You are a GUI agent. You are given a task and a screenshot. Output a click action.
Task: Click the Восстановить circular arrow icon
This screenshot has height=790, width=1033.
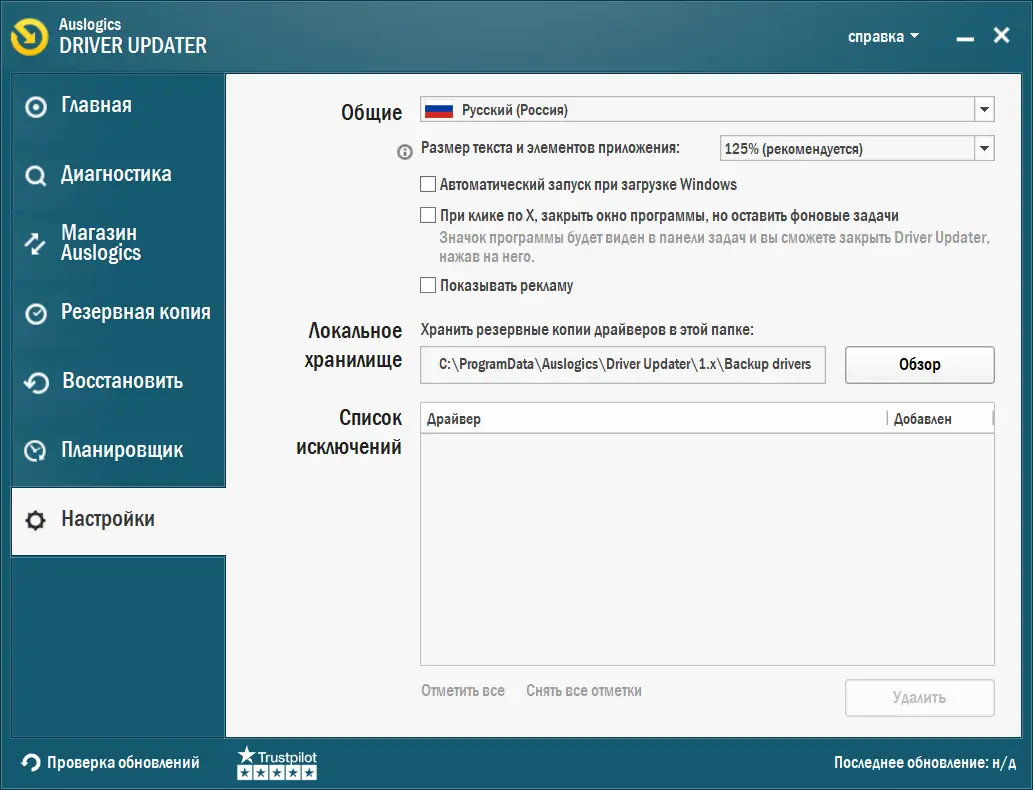tap(36, 383)
